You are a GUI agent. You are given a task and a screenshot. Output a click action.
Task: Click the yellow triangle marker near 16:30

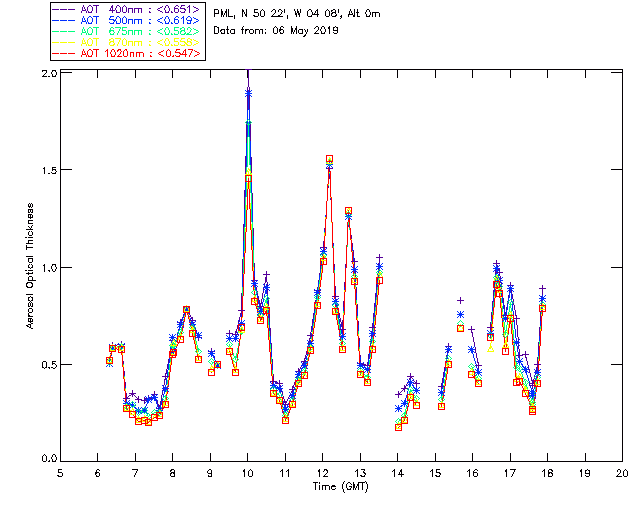[491, 348]
